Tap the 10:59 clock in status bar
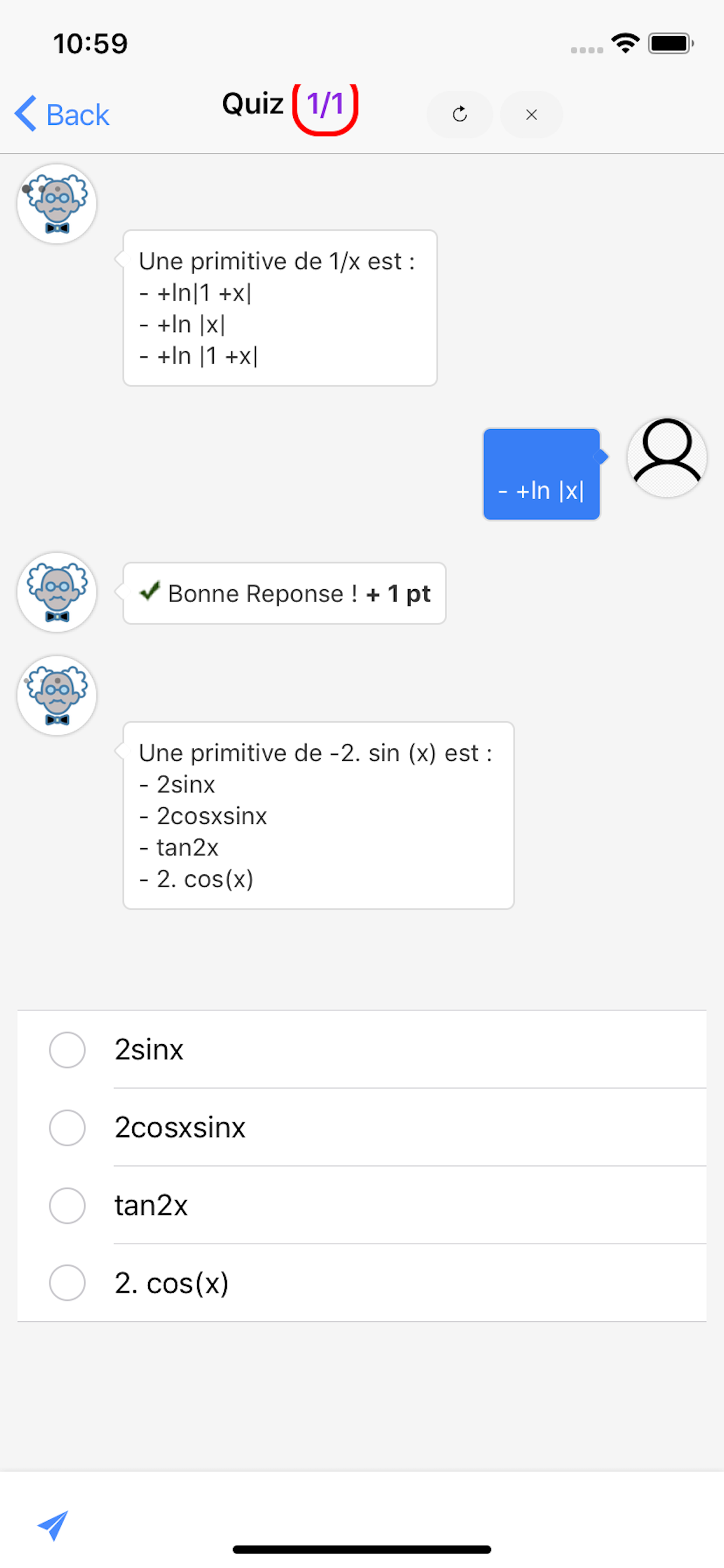The image size is (724, 1568). click(x=89, y=43)
